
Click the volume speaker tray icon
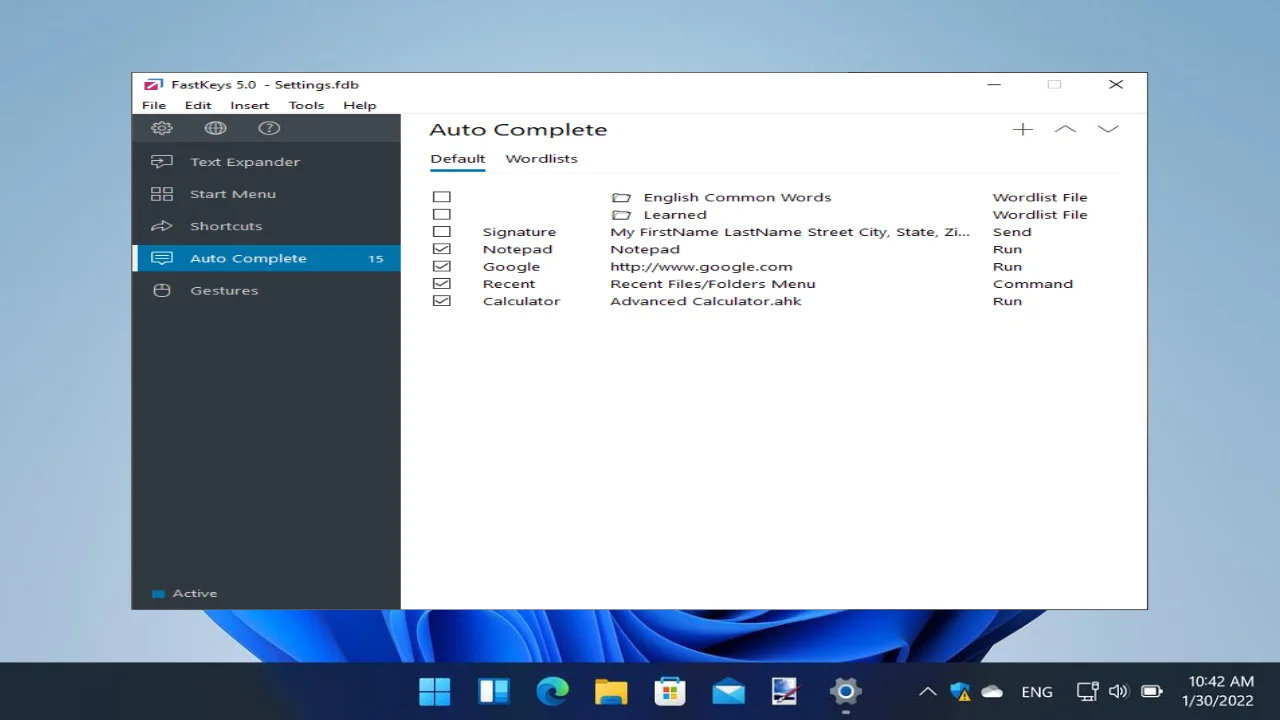[1118, 691]
